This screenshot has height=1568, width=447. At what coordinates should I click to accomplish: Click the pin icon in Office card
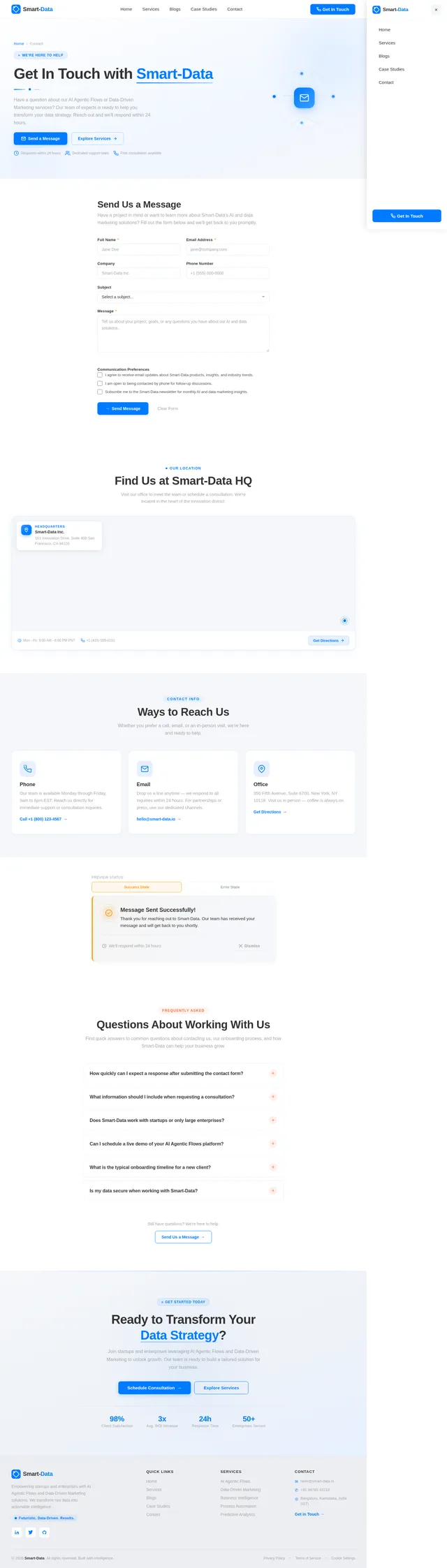261,769
